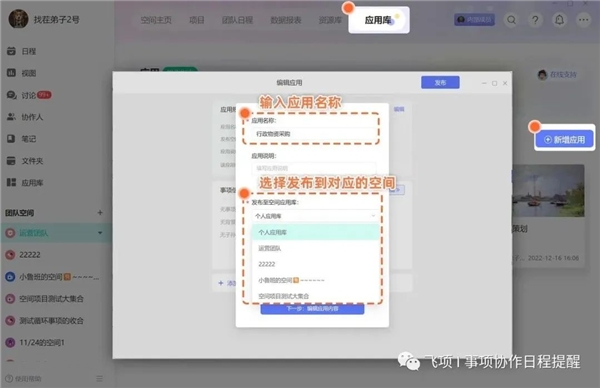Expand the 发布至空间应用库 dropdown
Viewport: 600px width, 388px height.
click(315, 216)
